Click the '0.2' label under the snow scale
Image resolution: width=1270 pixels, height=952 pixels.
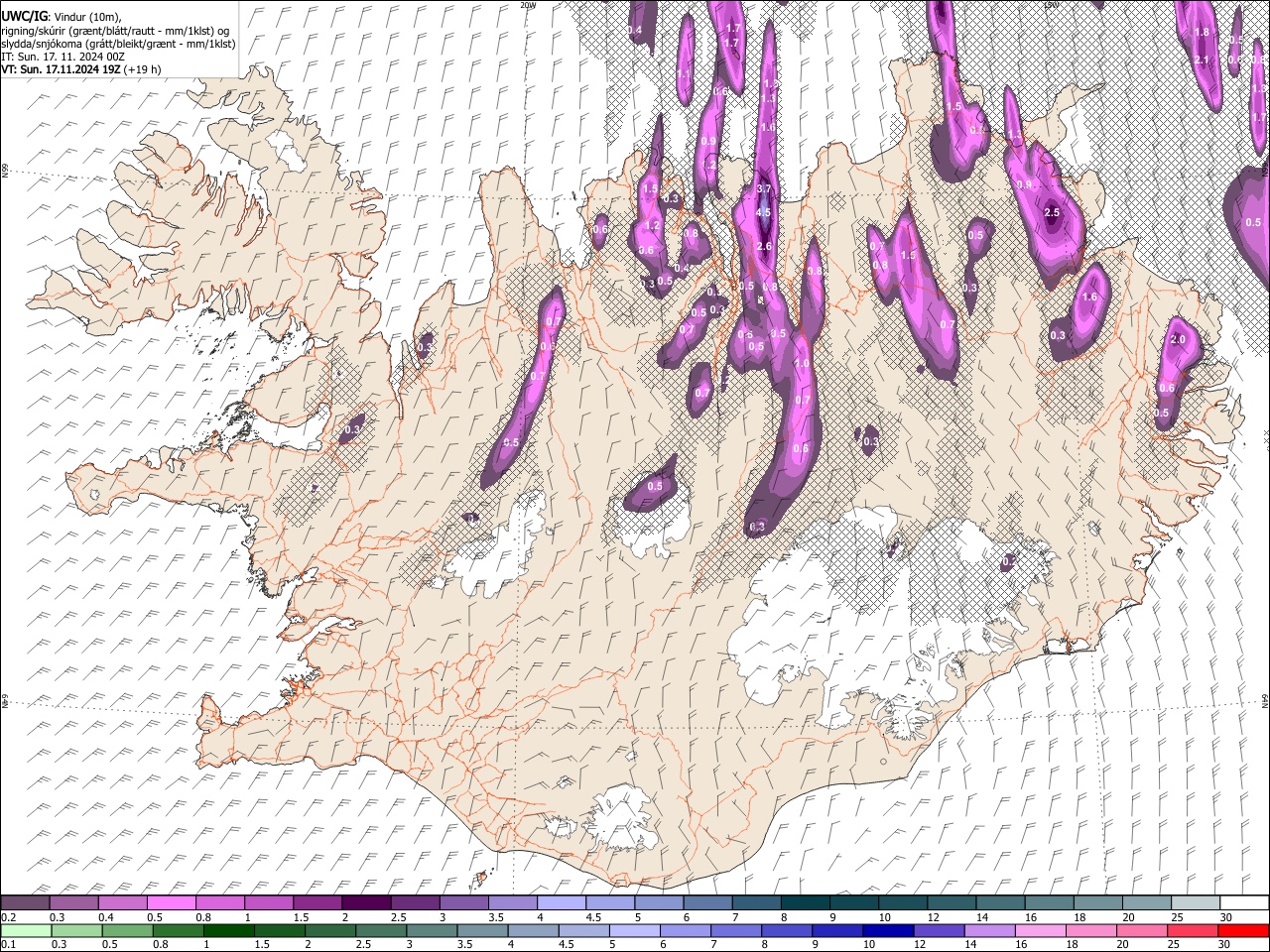point(8,917)
